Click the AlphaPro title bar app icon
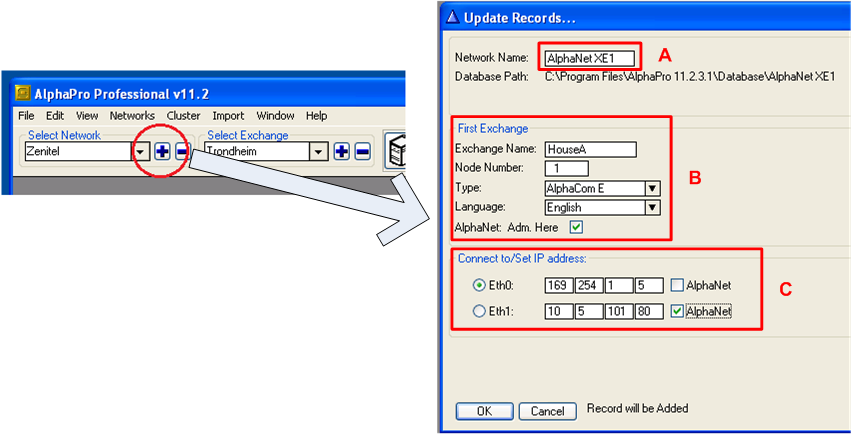The height and width of the screenshot is (434, 852). pyautogui.click(x=23, y=93)
